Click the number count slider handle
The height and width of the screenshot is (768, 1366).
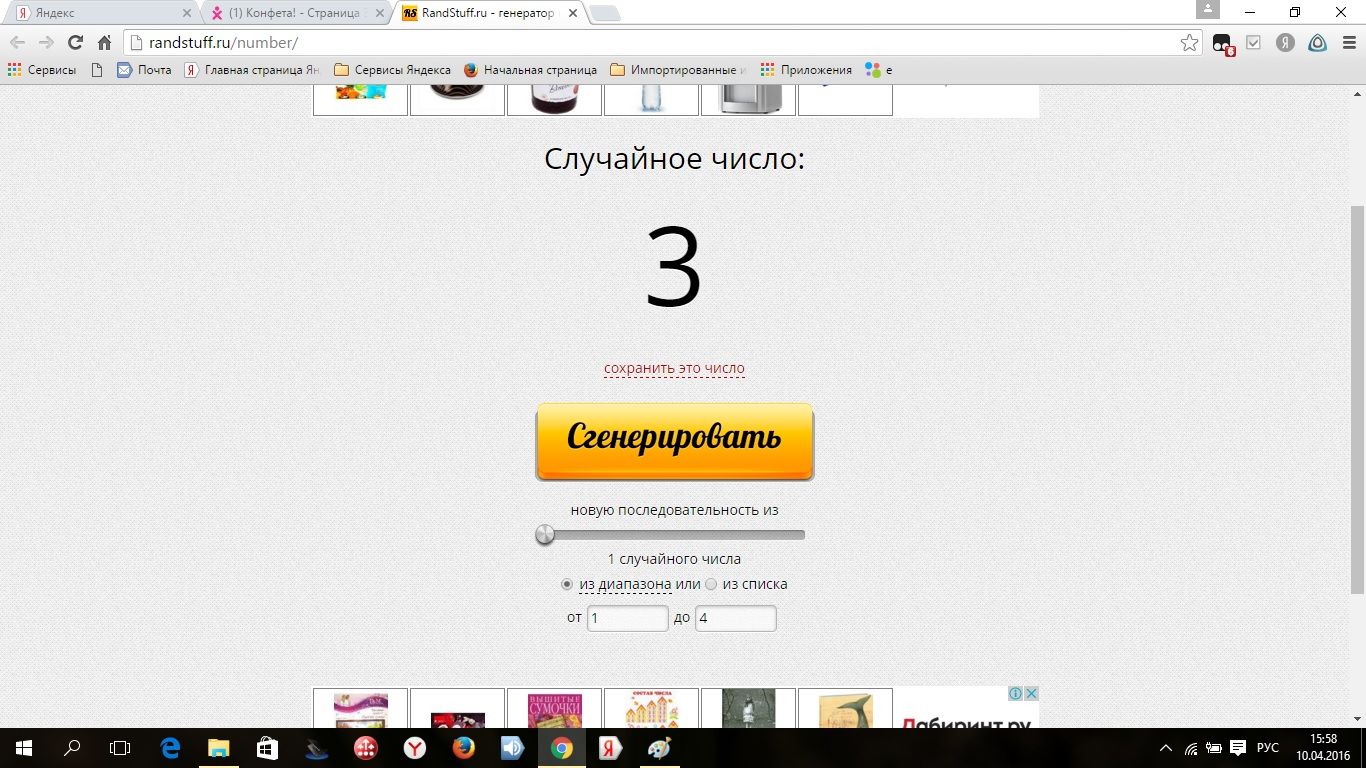click(x=545, y=534)
